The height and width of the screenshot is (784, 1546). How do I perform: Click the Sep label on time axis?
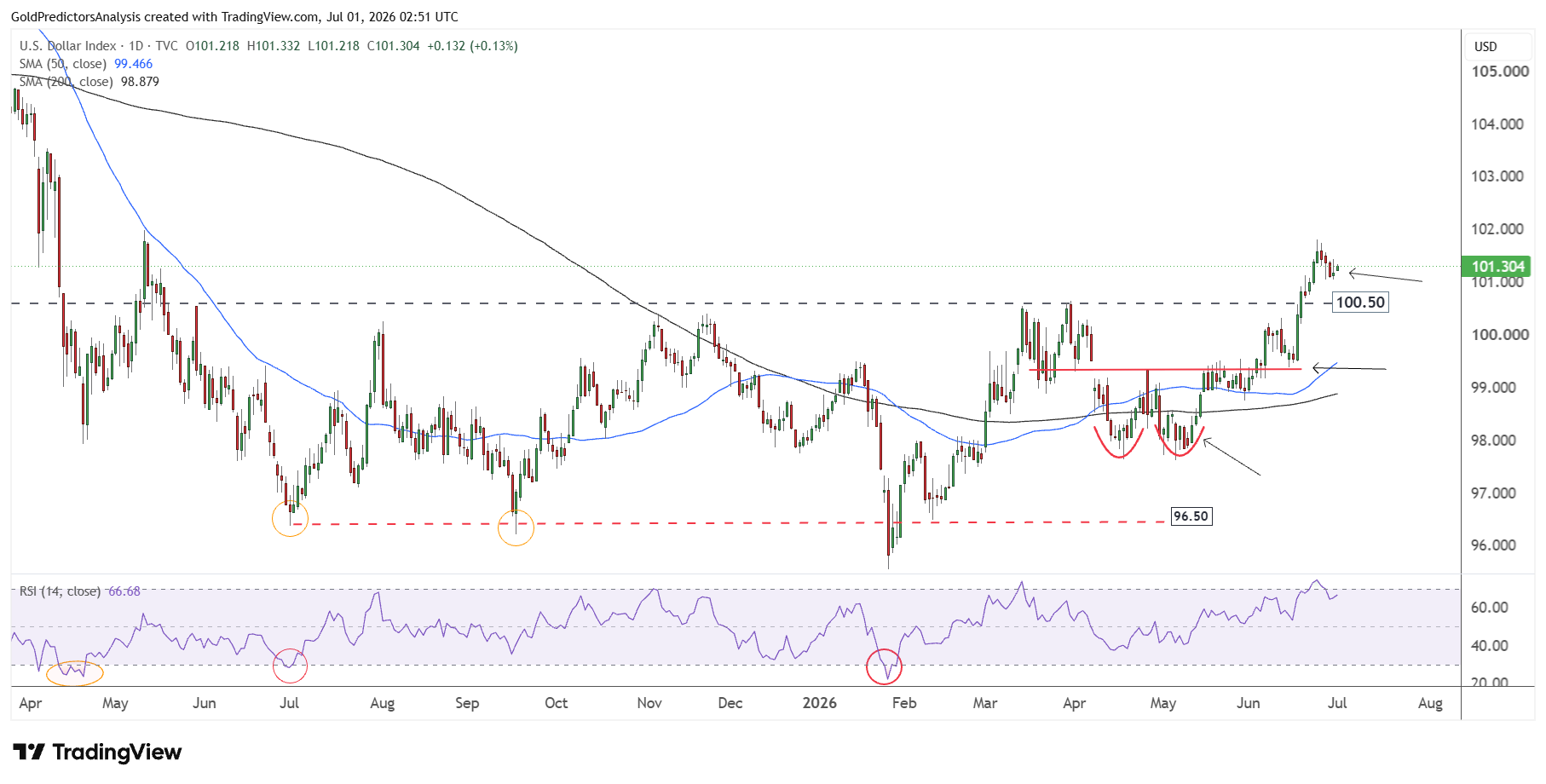(467, 703)
